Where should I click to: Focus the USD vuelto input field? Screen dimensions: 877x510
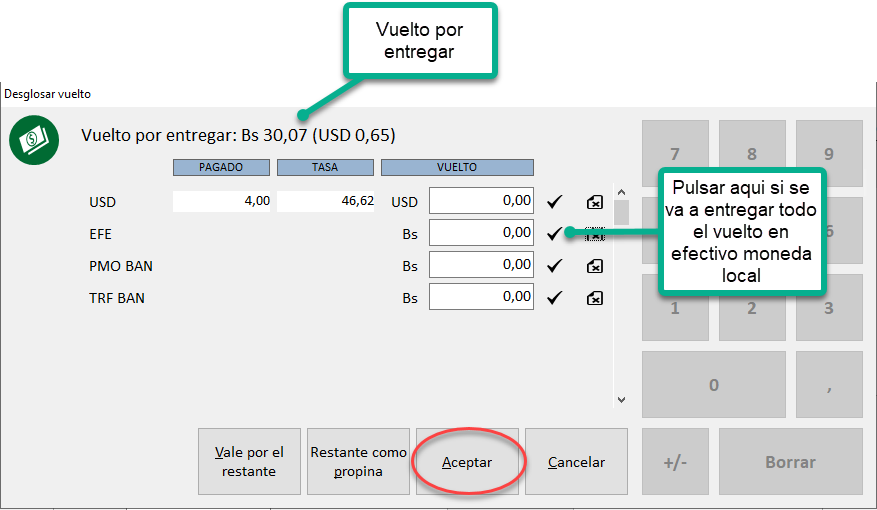pos(481,201)
